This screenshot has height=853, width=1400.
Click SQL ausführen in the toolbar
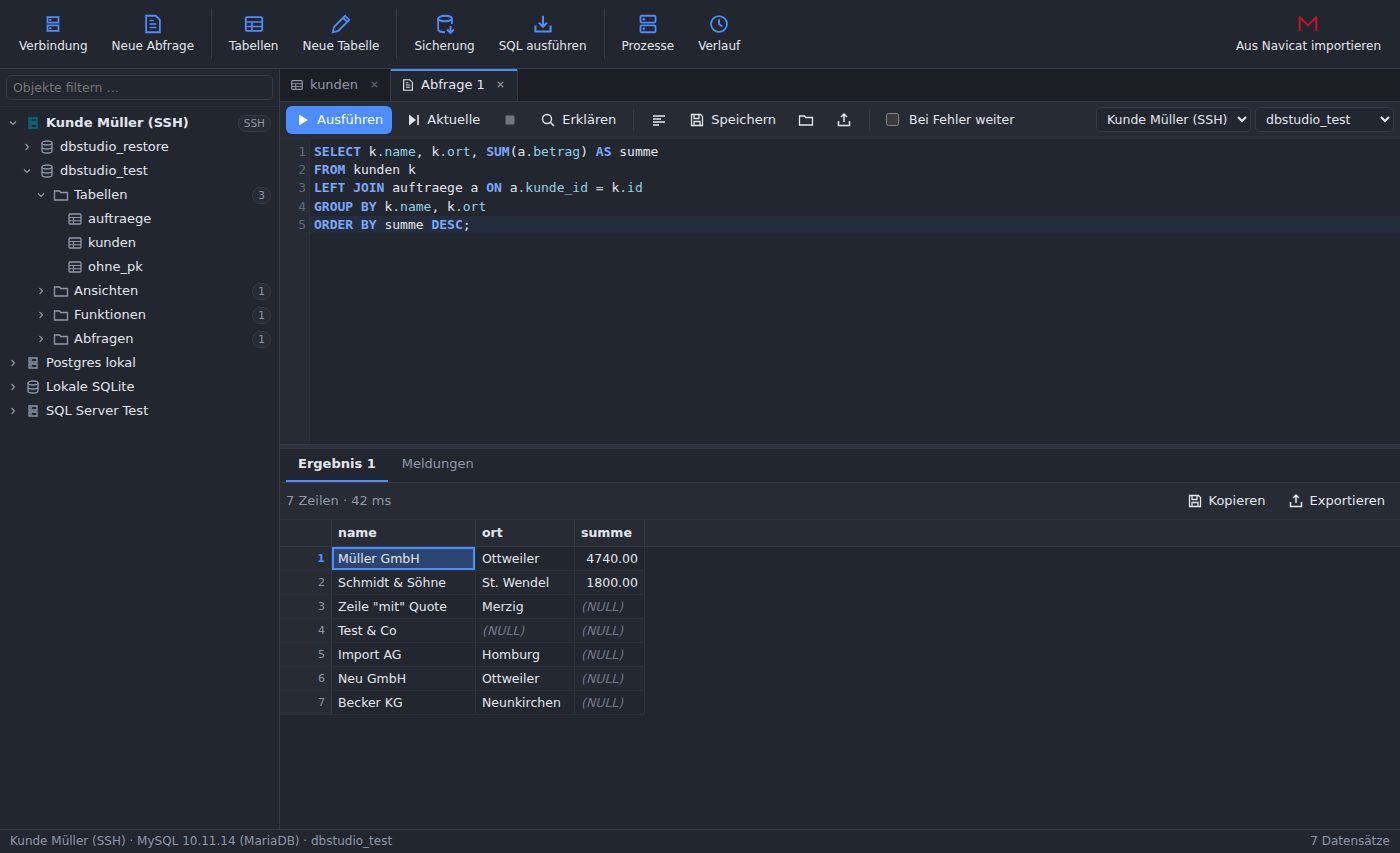(x=543, y=34)
